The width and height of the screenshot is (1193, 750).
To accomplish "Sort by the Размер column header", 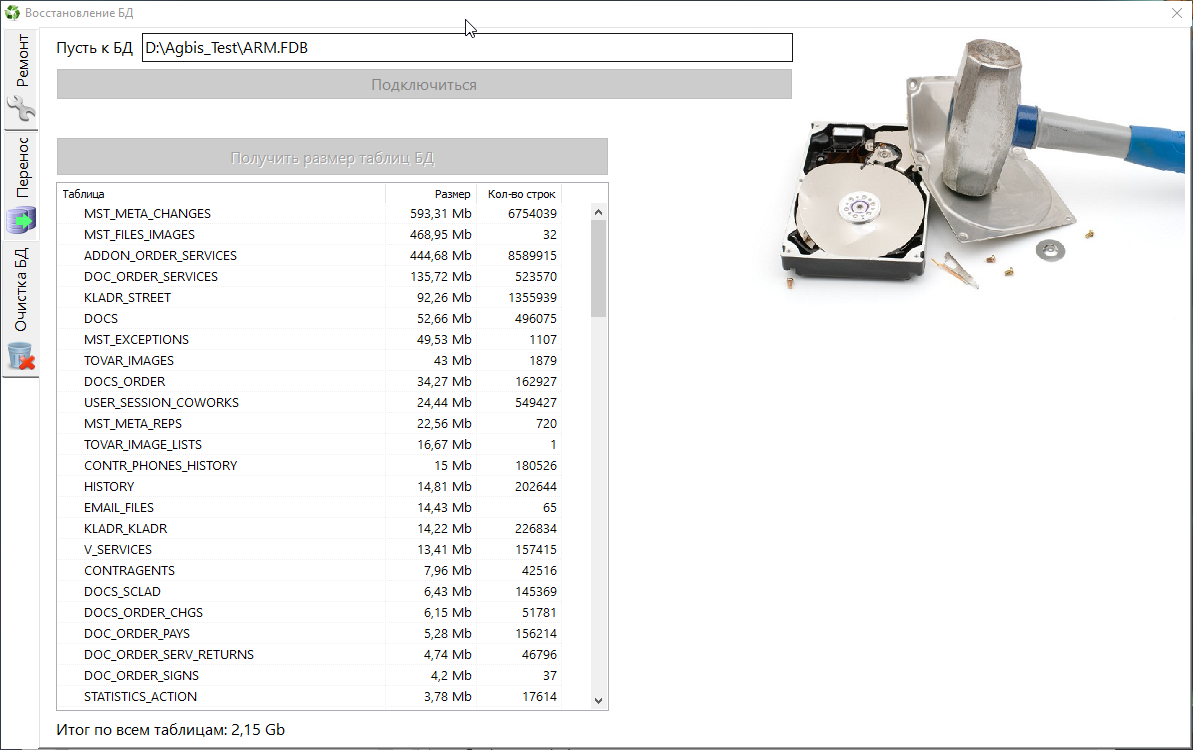I will coord(431,194).
